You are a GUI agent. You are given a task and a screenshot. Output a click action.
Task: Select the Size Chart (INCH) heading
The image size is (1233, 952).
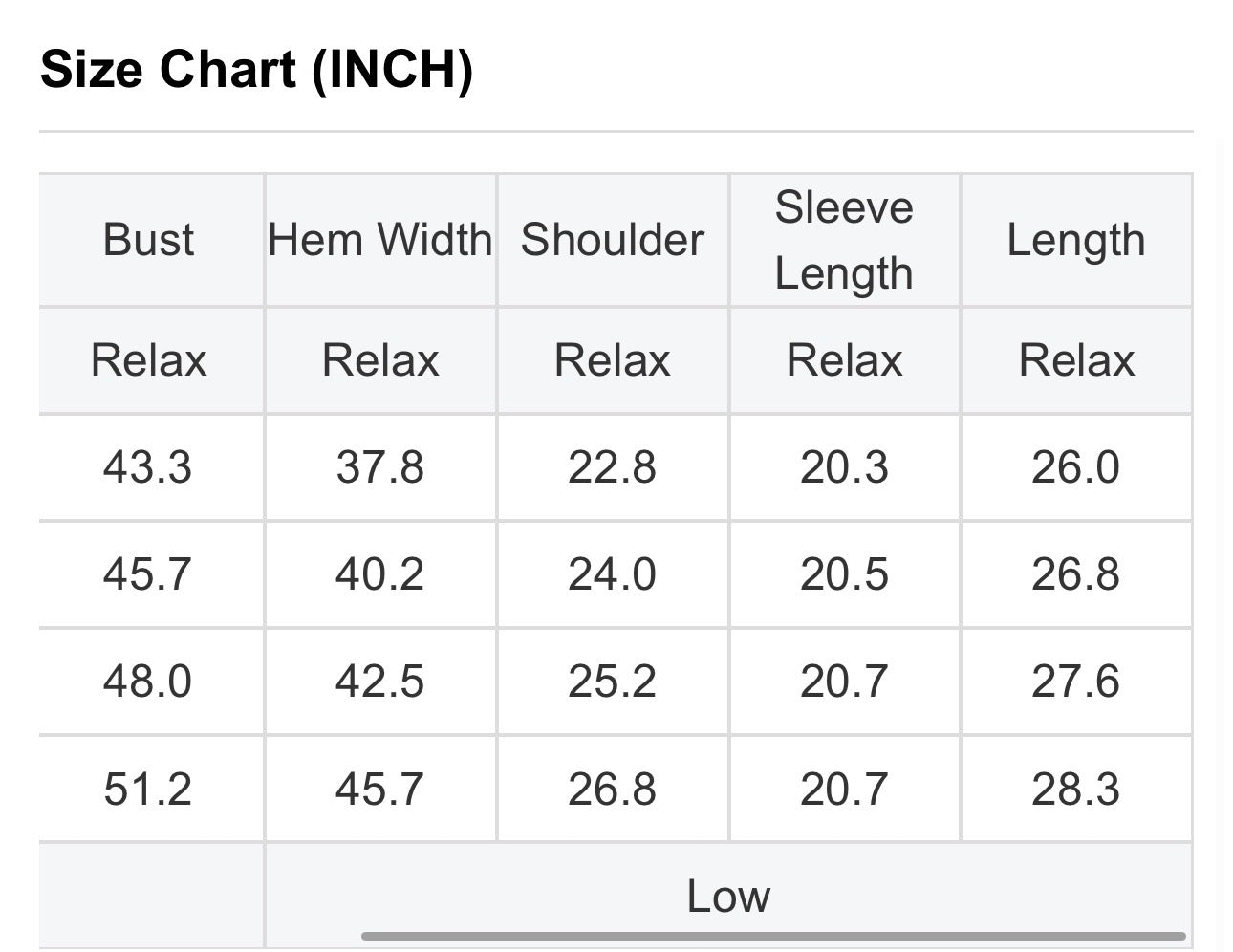[x=257, y=70]
